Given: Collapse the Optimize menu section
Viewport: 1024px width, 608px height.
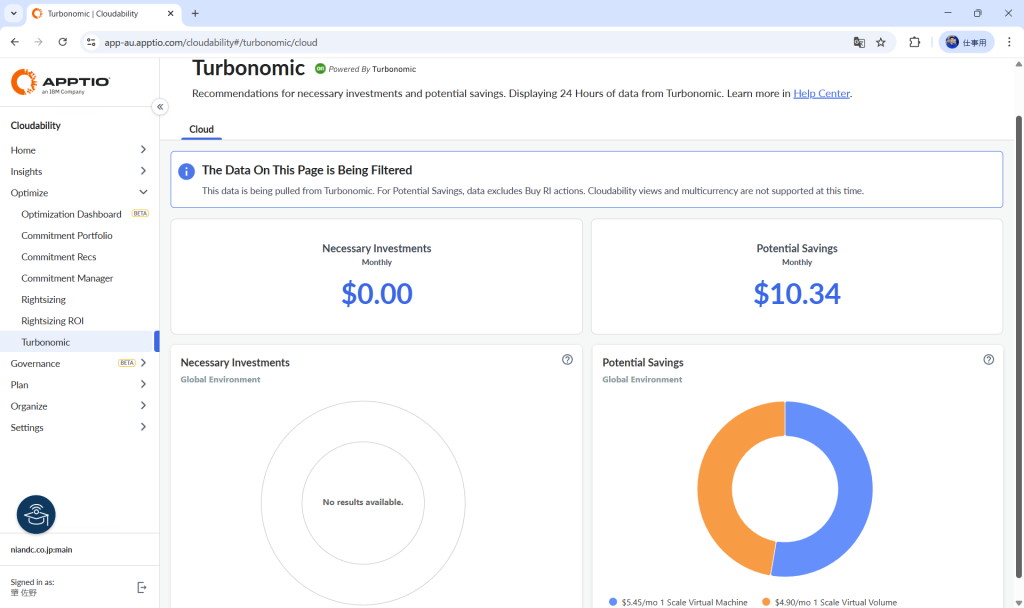Looking at the screenshot, I should pos(78,193).
